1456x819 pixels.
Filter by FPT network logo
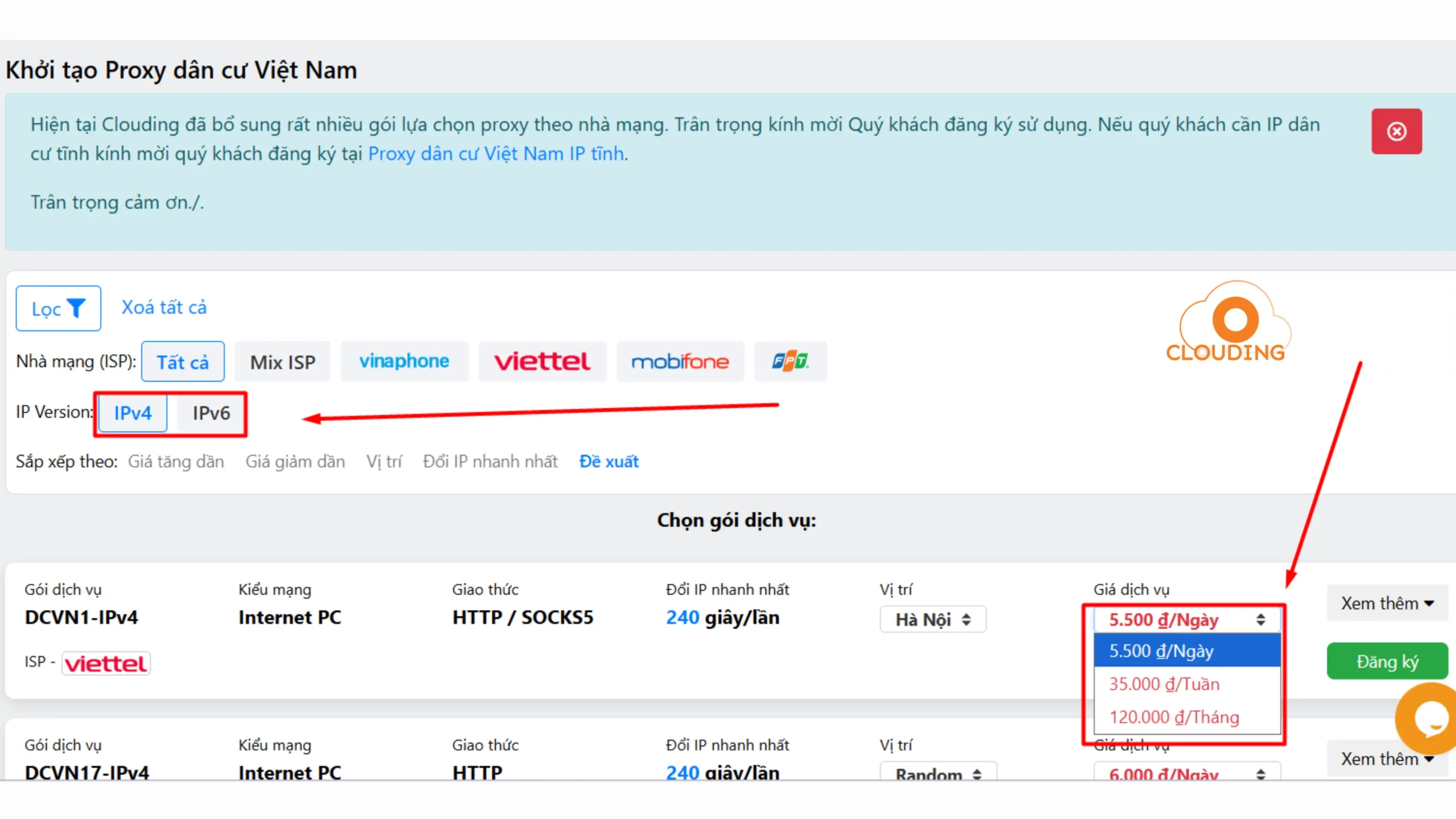pyautogui.click(x=790, y=362)
